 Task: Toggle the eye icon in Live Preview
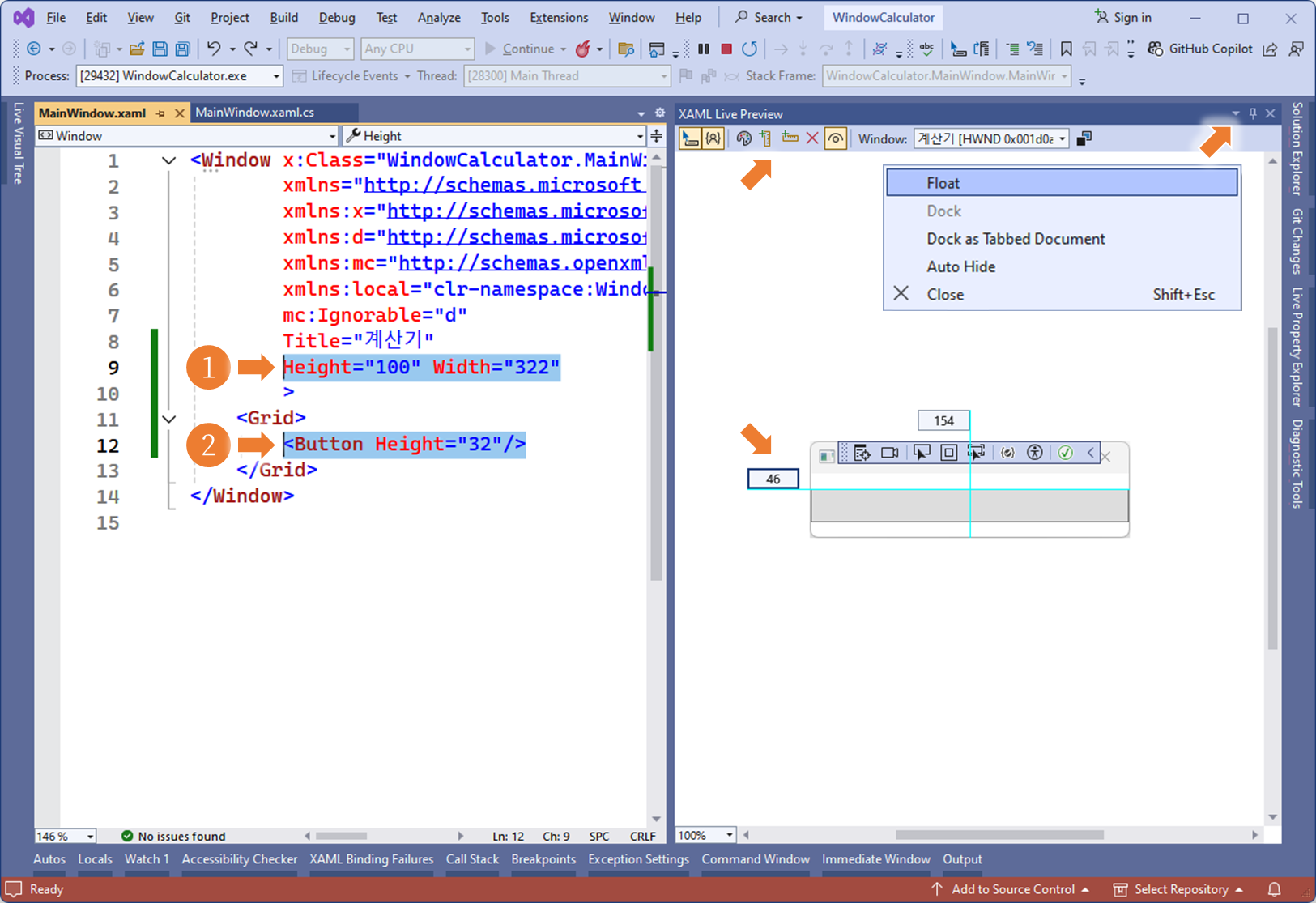[x=836, y=138]
